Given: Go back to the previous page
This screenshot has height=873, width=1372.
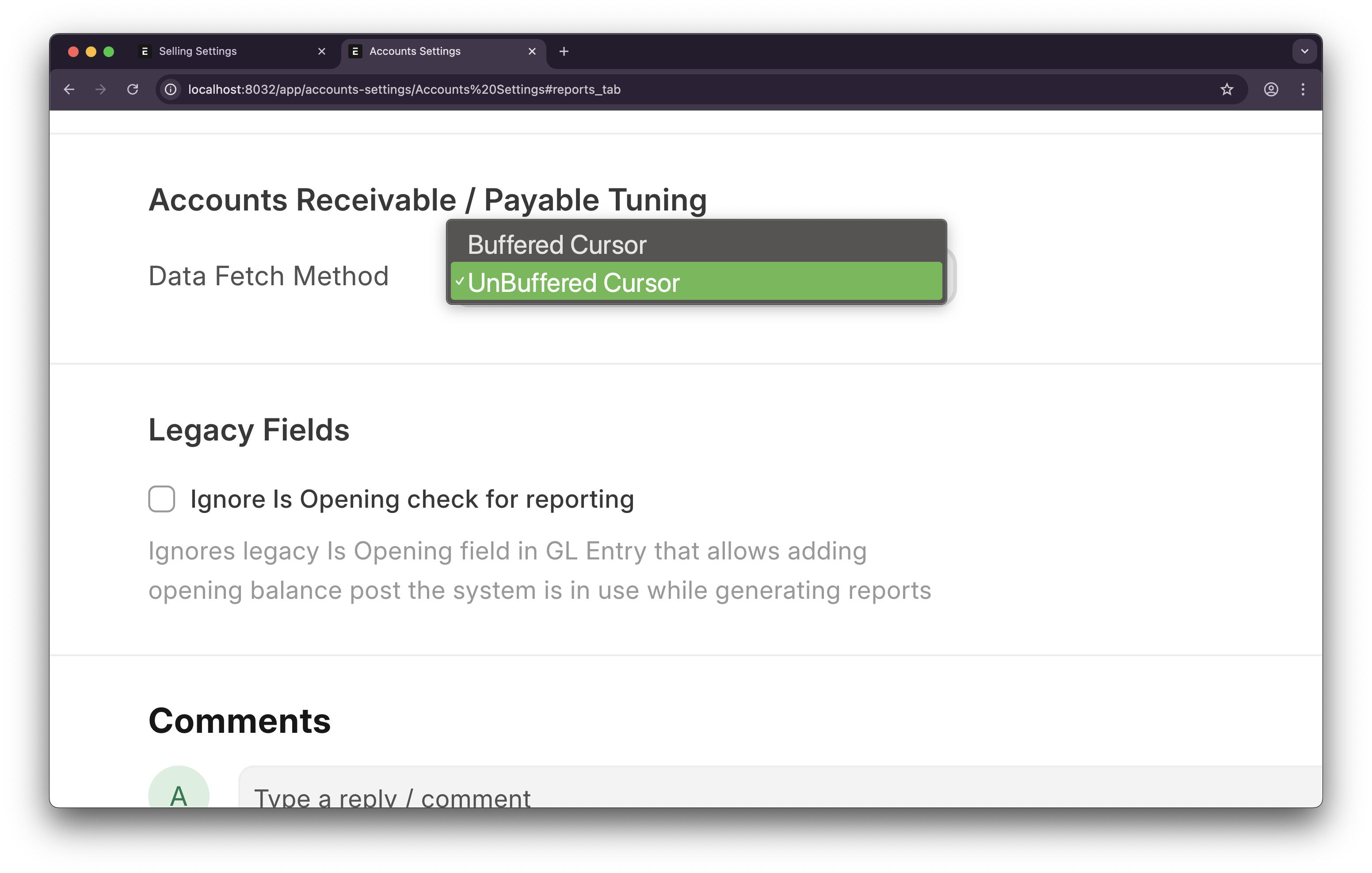Looking at the screenshot, I should (69, 89).
